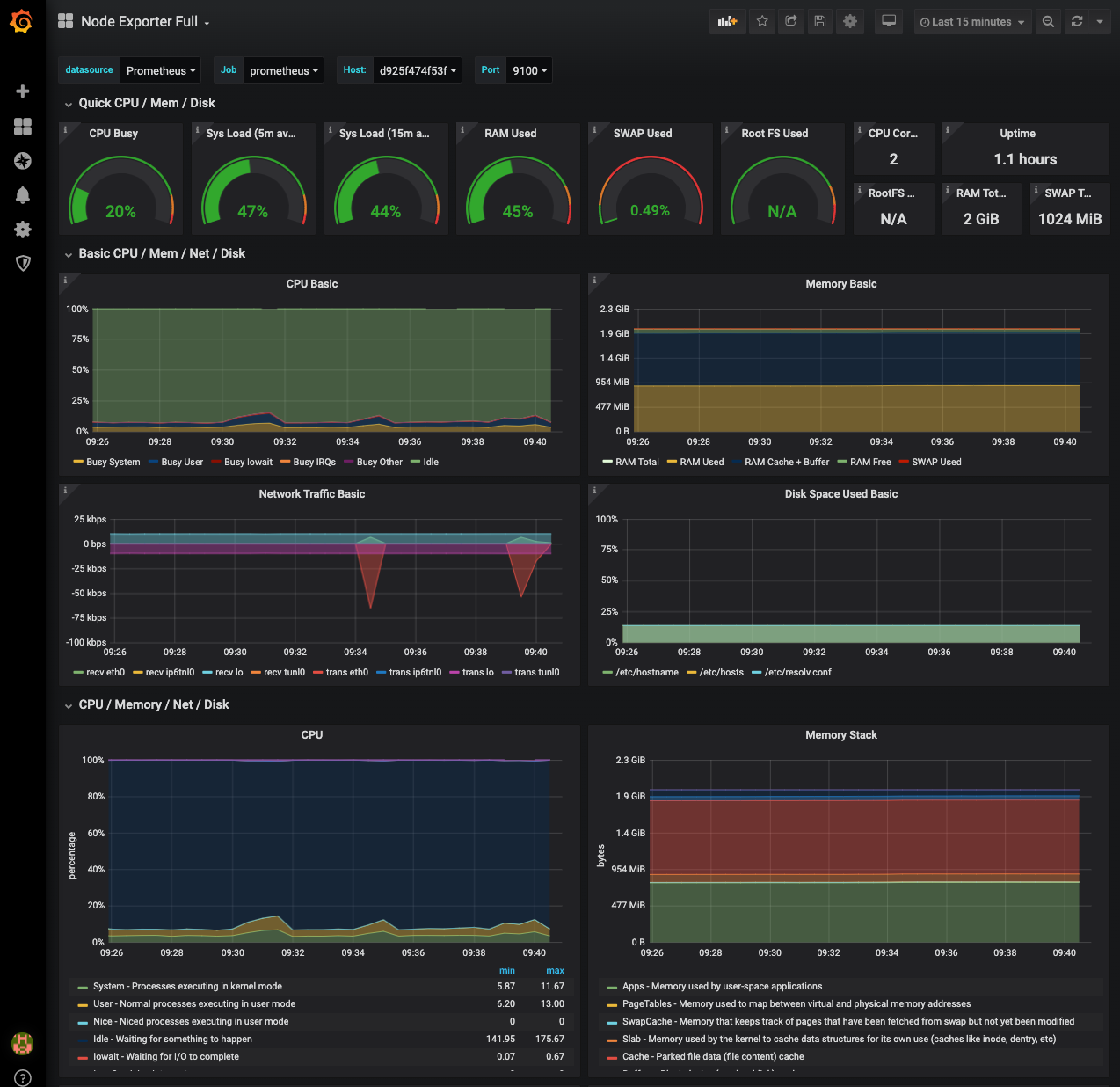Viewport: 1120px width, 1087px height.
Task: Open the Alerting bell in the sidebar
Action: (23, 195)
